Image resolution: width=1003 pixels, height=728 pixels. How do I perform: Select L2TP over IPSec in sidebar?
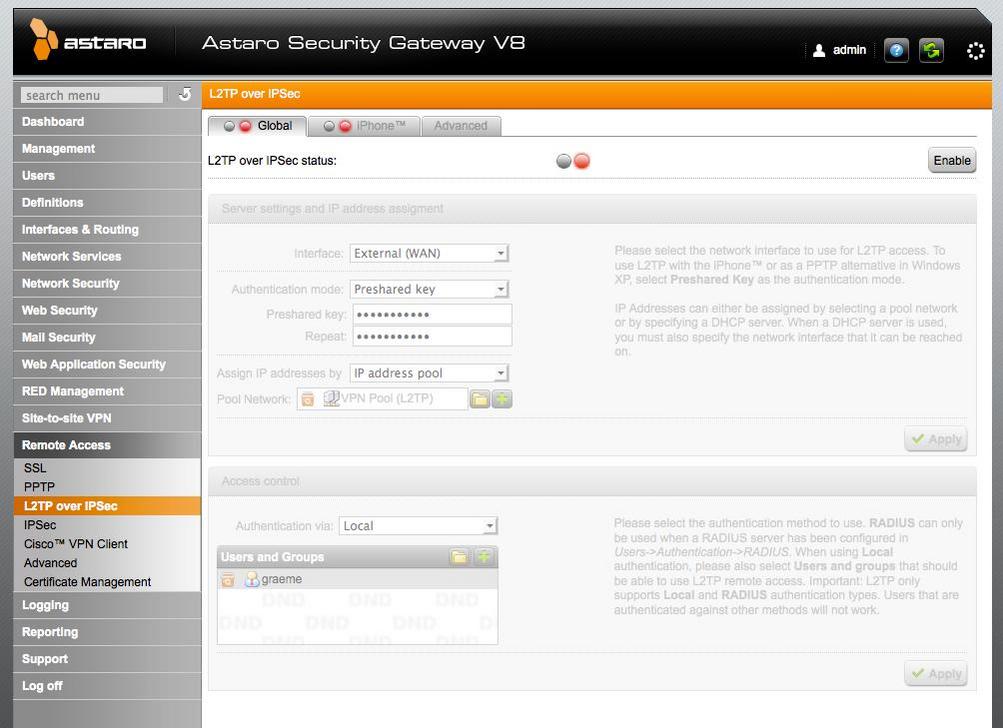(x=107, y=506)
